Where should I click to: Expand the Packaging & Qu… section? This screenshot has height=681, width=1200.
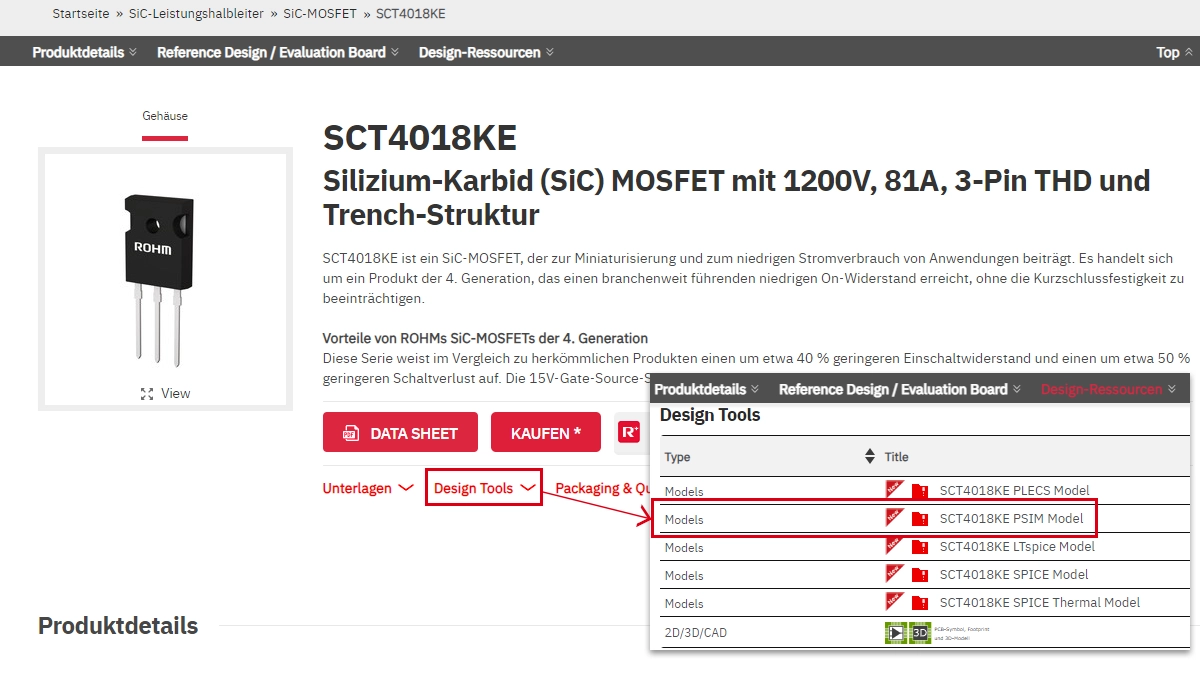click(602, 488)
